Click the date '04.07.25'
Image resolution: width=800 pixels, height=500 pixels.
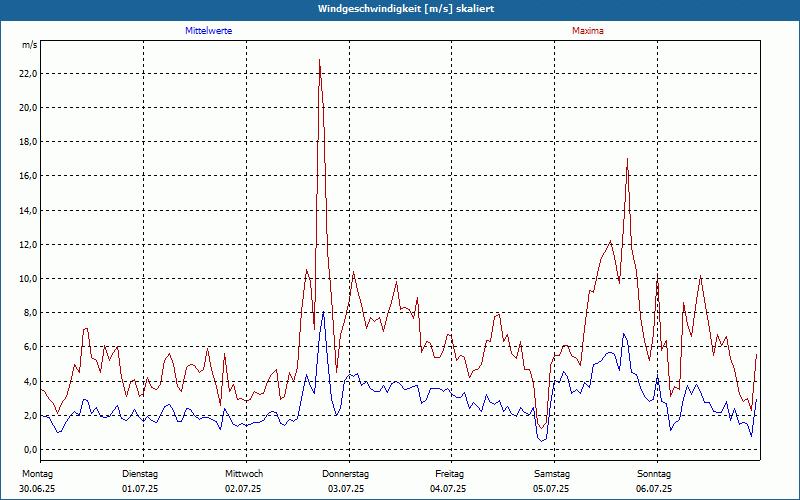[x=448, y=489]
